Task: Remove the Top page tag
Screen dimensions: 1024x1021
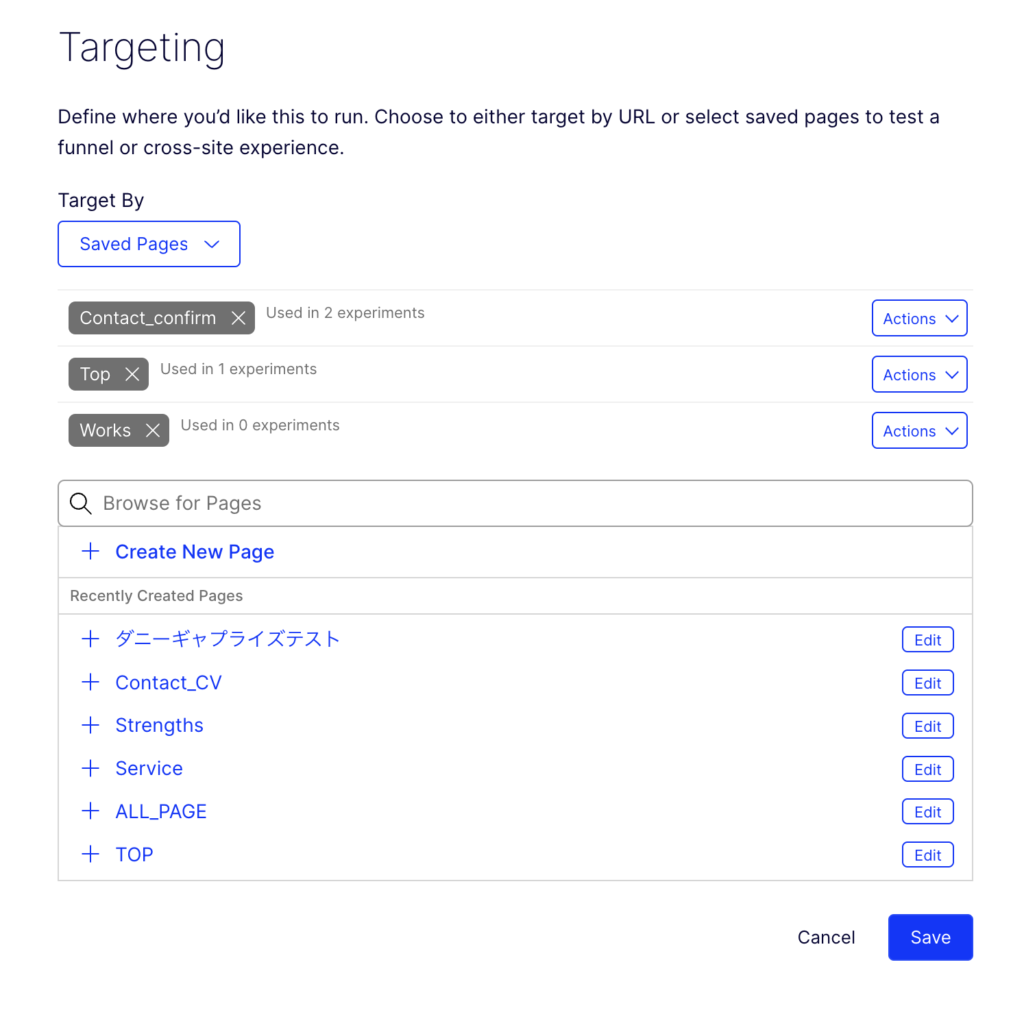Action: (132, 374)
